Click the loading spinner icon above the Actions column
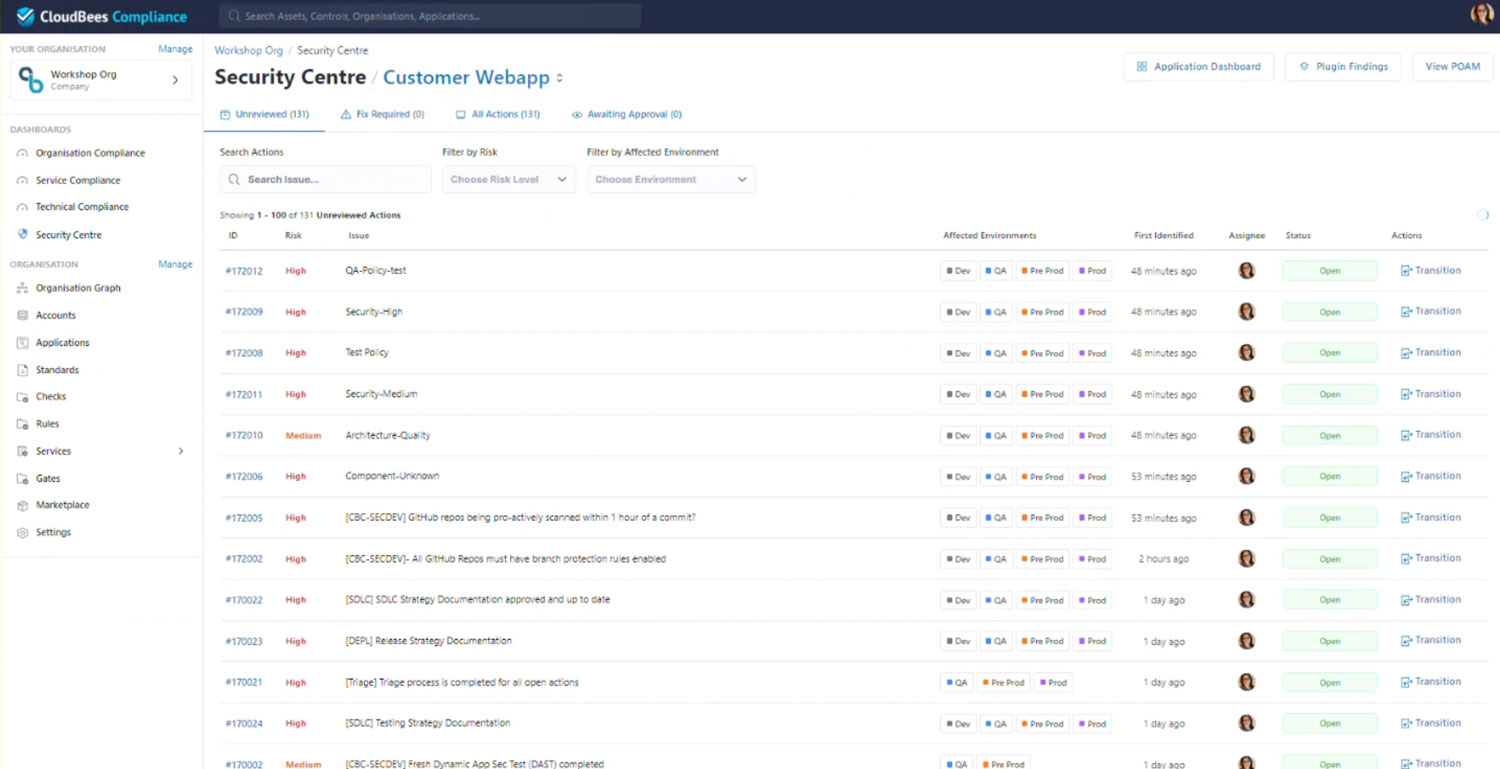The height and width of the screenshot is (769, 1500). click(1482, 215)
